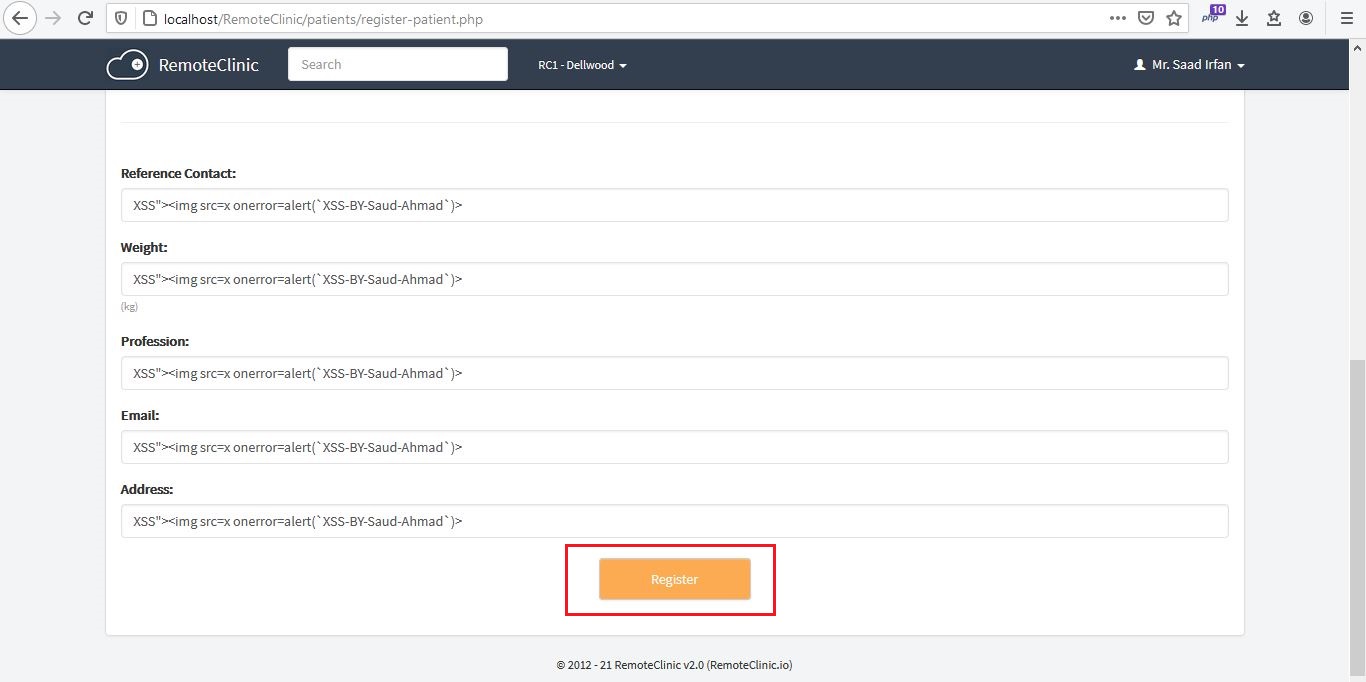Show the bookmarks library star-tray icon
Viewport: 1366px width, 682px height.
pos(1274,18)
